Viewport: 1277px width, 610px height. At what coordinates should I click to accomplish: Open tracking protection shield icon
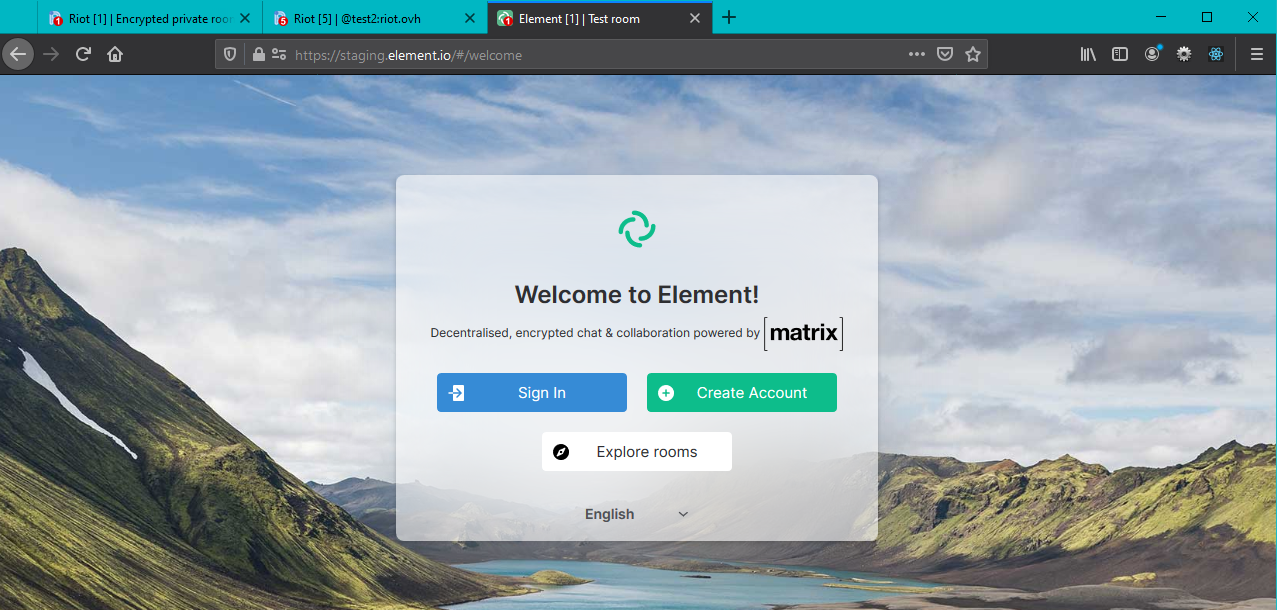(230, 55)
